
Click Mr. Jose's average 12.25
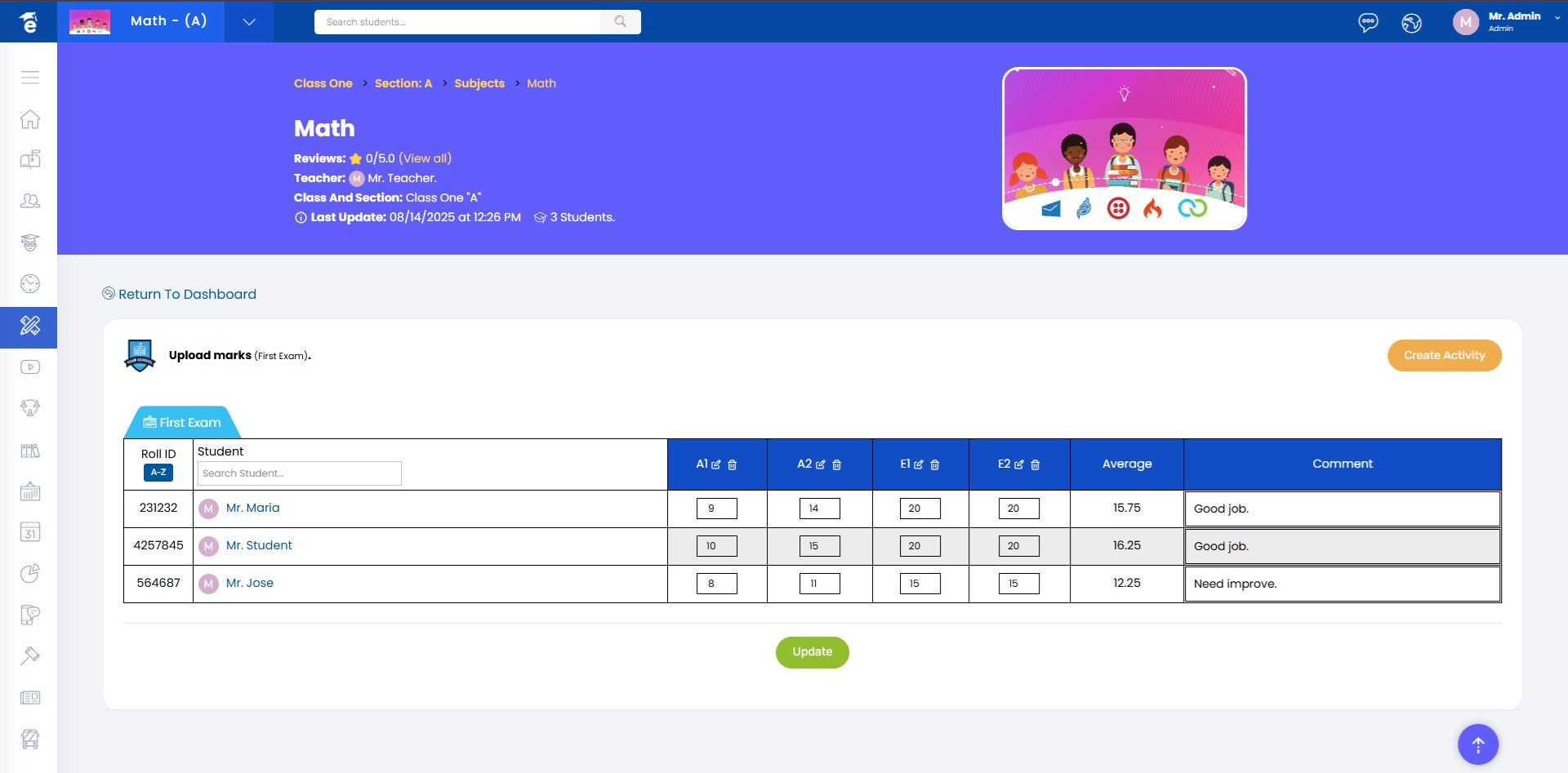pyautogui.click(x=1127, y=583)
